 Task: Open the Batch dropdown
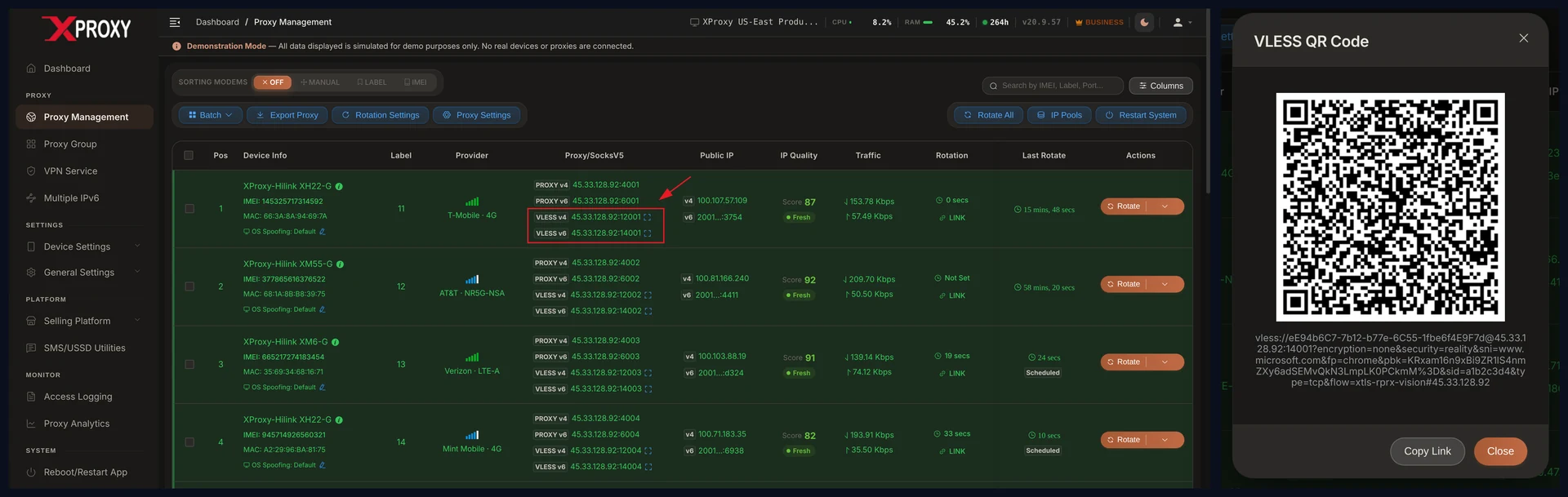pos(211,115)
